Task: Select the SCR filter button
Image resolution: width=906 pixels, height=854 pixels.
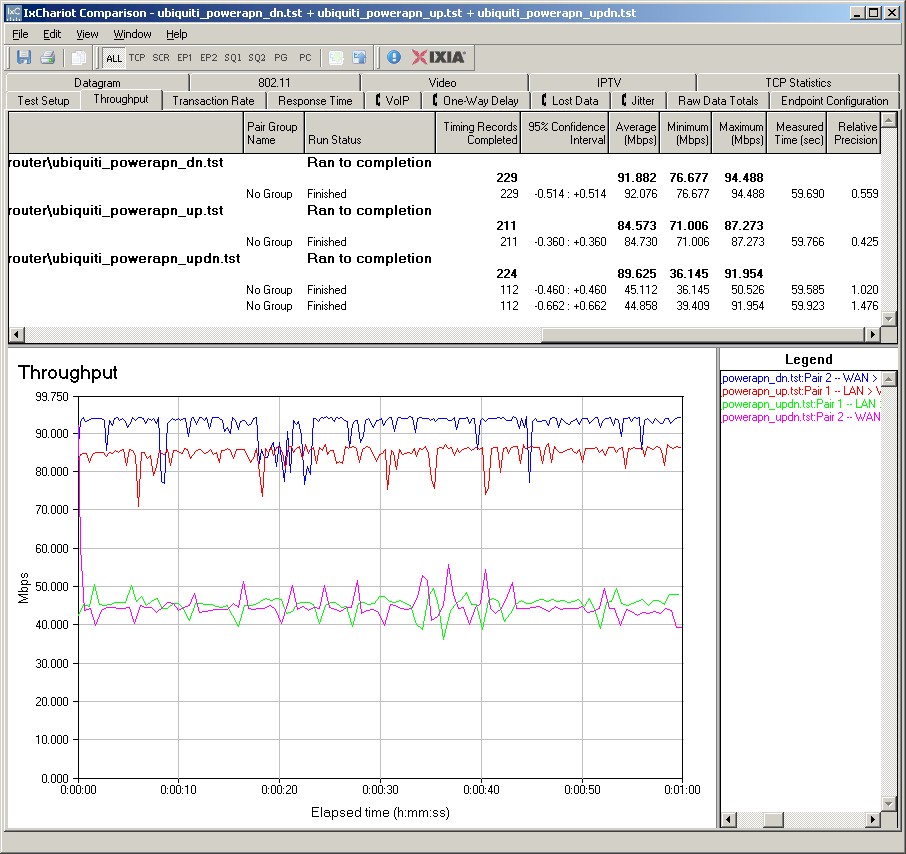Action: point(161,58)
